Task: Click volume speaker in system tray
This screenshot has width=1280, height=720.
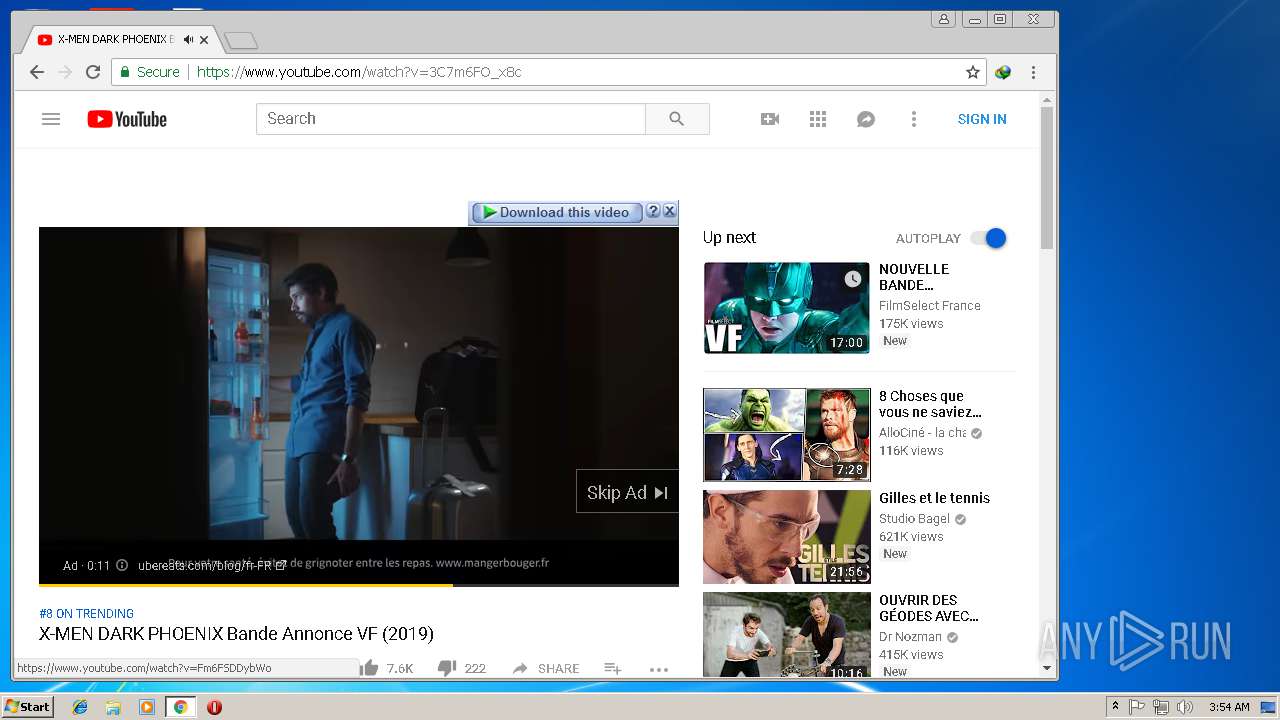Action: coord(1185,707)
